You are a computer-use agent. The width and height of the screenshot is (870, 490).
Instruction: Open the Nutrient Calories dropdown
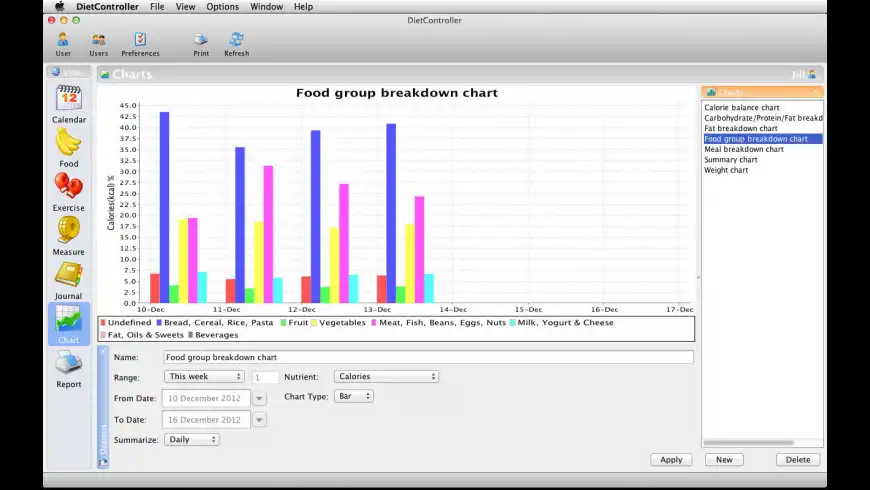click(385, 377)
